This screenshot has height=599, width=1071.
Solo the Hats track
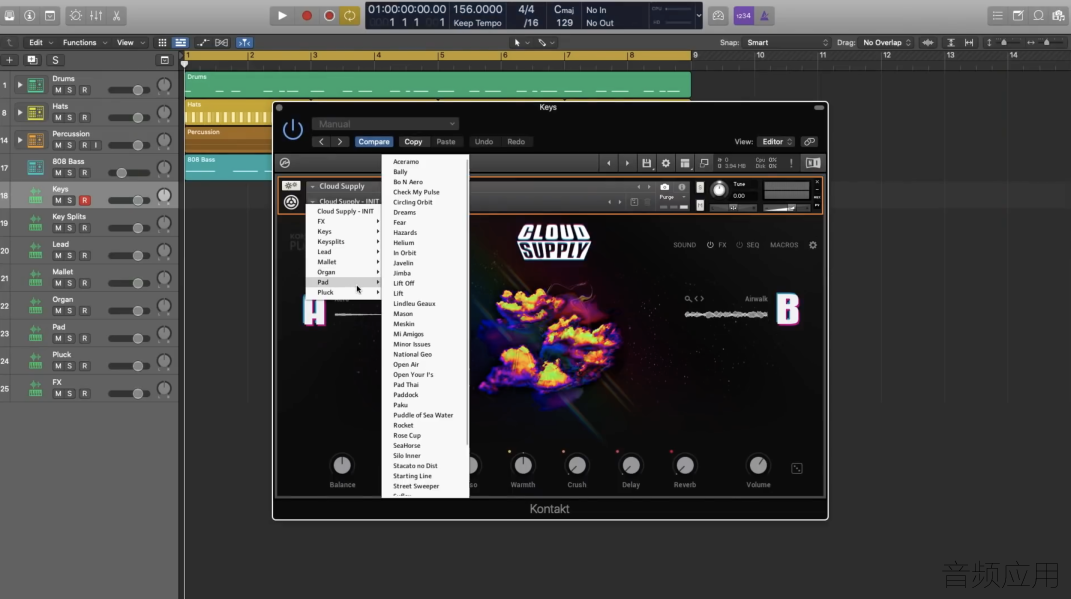(70, 117)
